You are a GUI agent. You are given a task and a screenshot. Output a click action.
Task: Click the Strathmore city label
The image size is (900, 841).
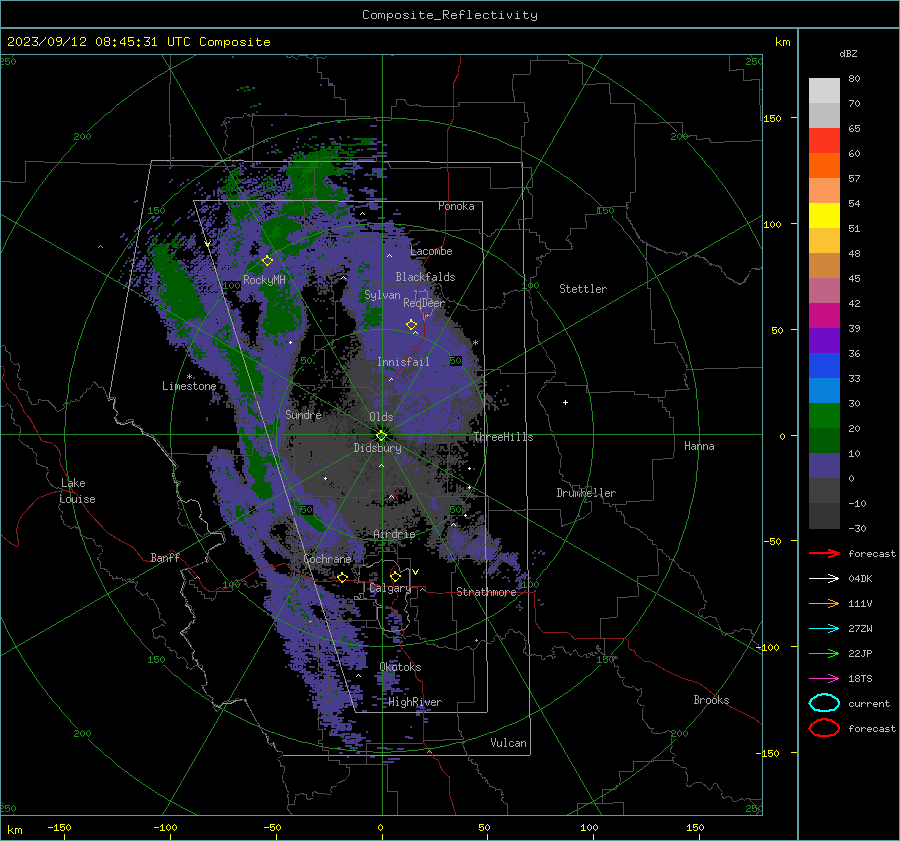pos(486,592)
